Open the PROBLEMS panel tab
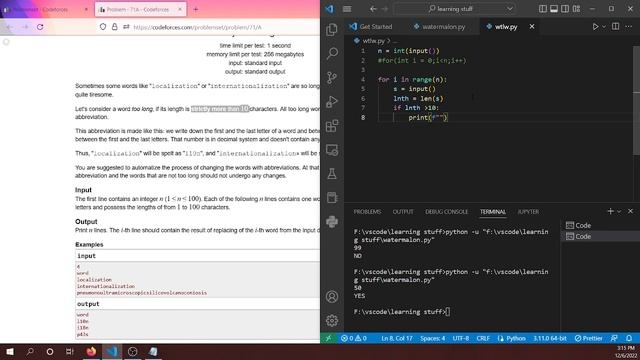 [367, 211]
